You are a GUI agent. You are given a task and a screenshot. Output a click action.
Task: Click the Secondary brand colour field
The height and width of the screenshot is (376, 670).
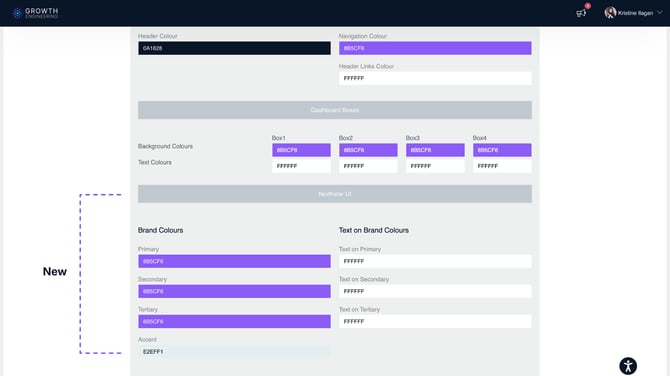(234, 291)
